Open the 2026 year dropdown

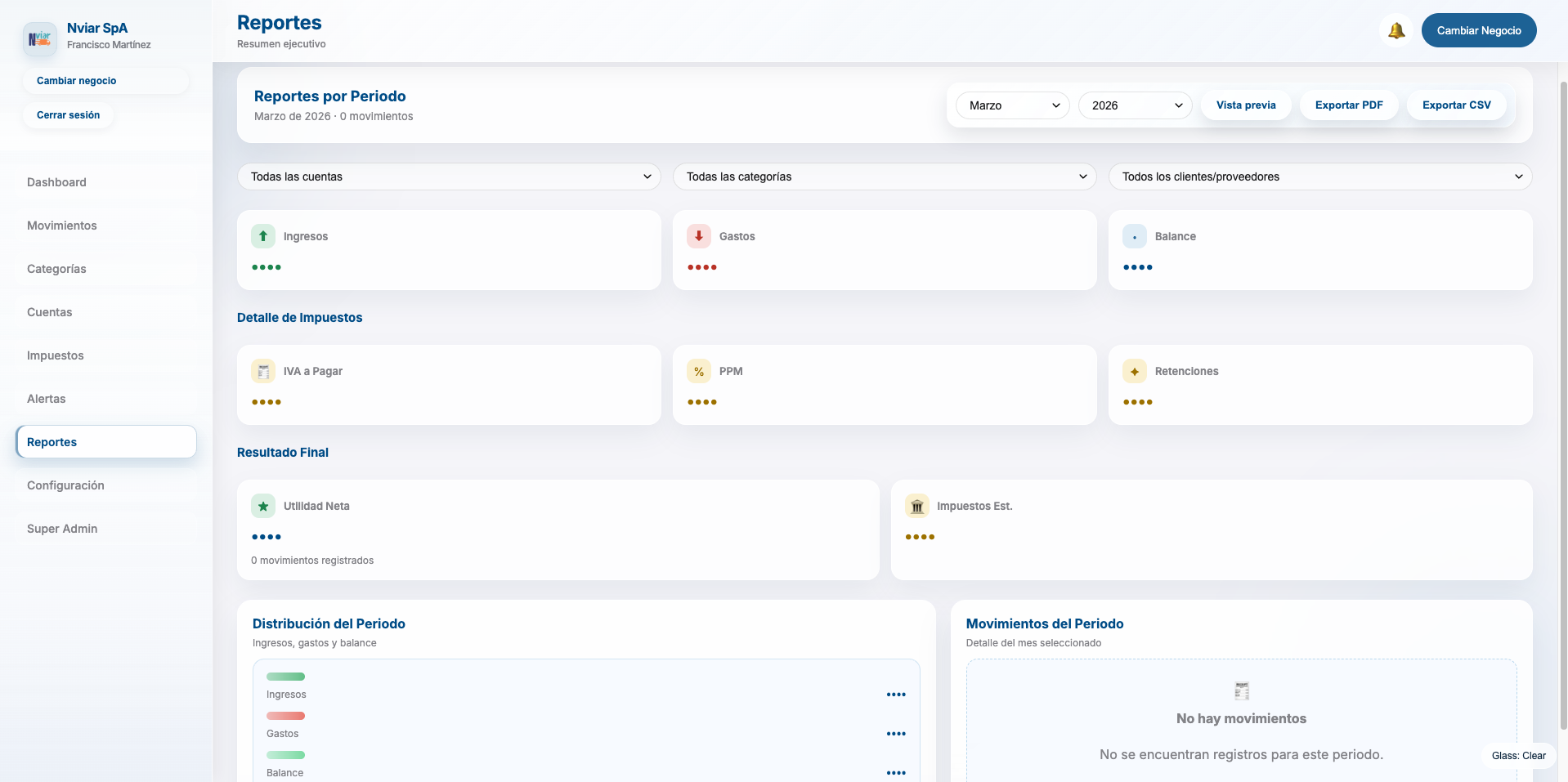[1136, 105]
